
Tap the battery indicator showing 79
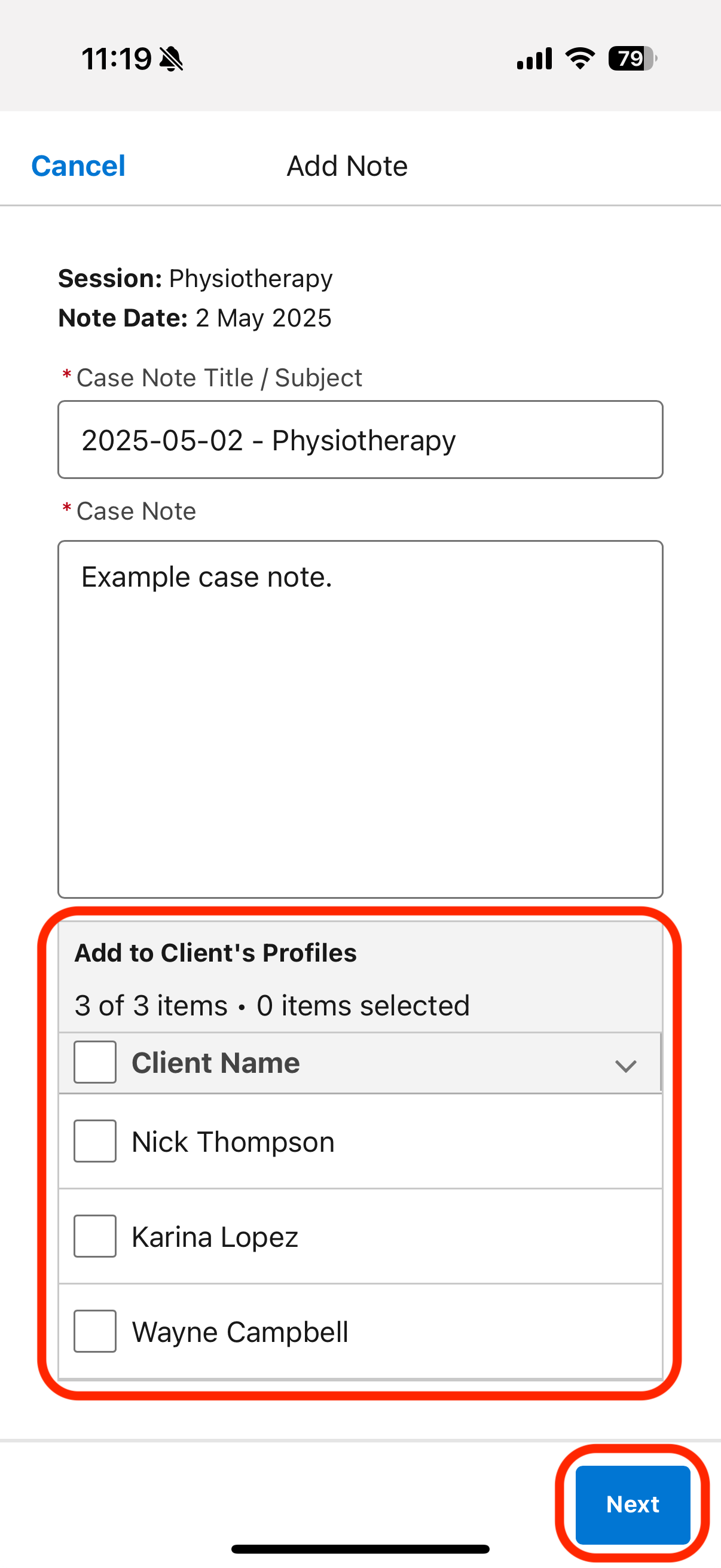click(632, 59)
